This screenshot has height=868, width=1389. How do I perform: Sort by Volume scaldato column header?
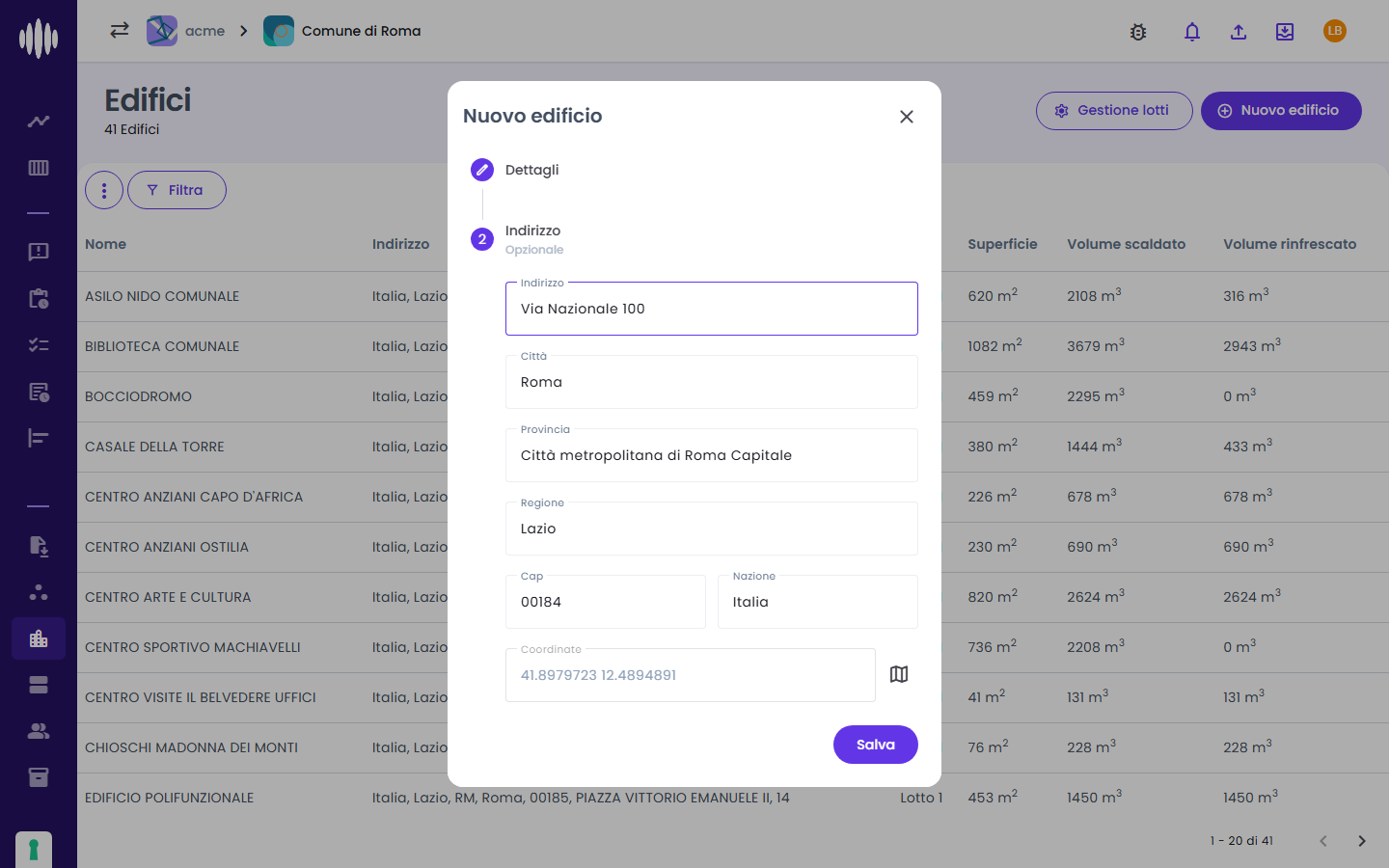point(1126,244)
